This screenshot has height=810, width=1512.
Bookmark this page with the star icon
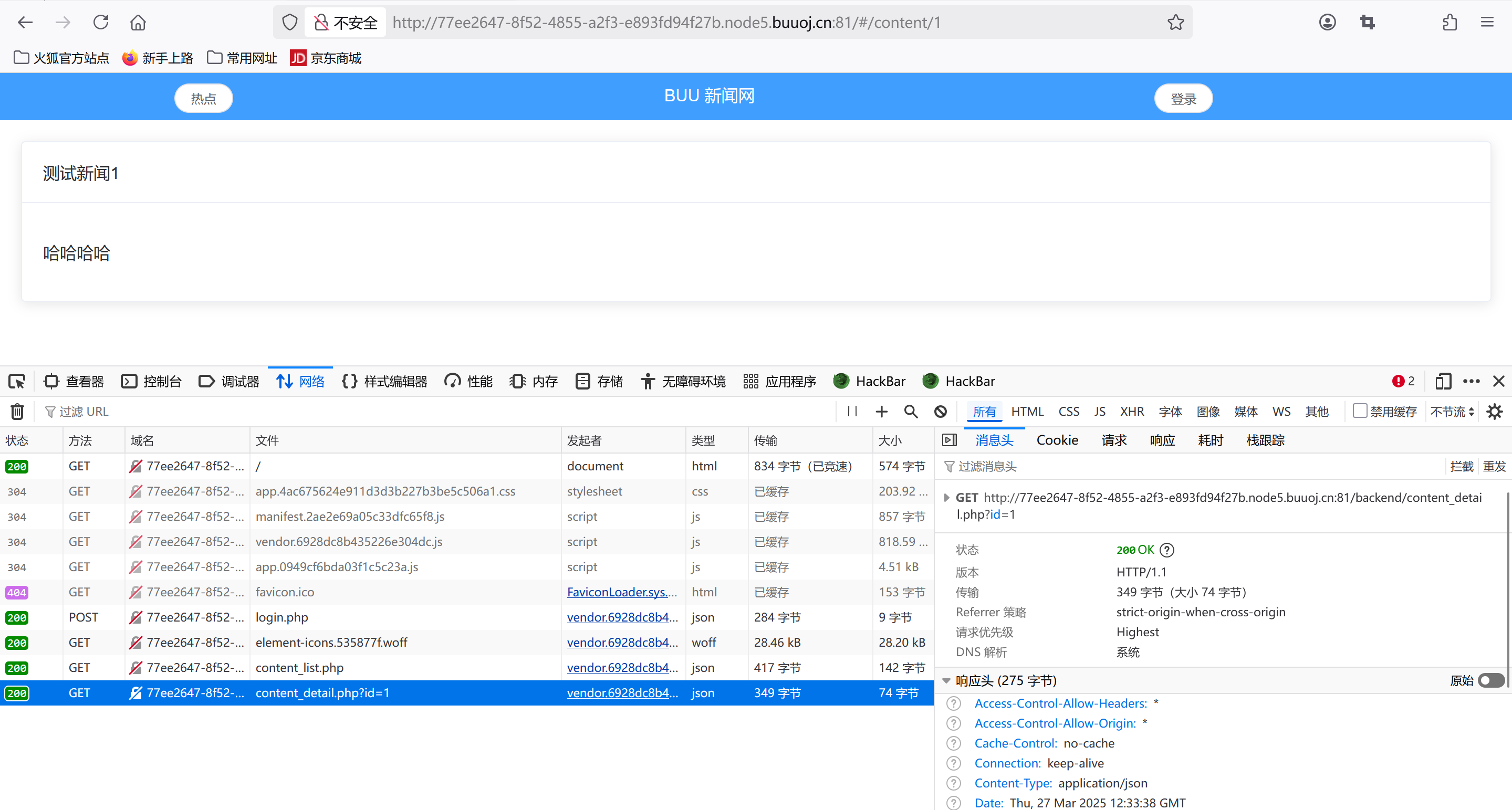[x=1175, y=22]
